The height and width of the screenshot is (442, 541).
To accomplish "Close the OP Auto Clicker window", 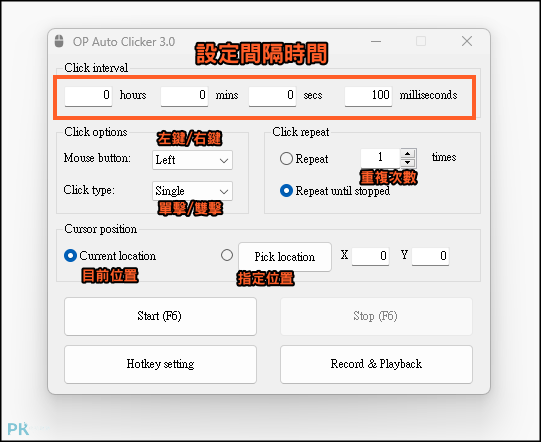I will 467,41.
